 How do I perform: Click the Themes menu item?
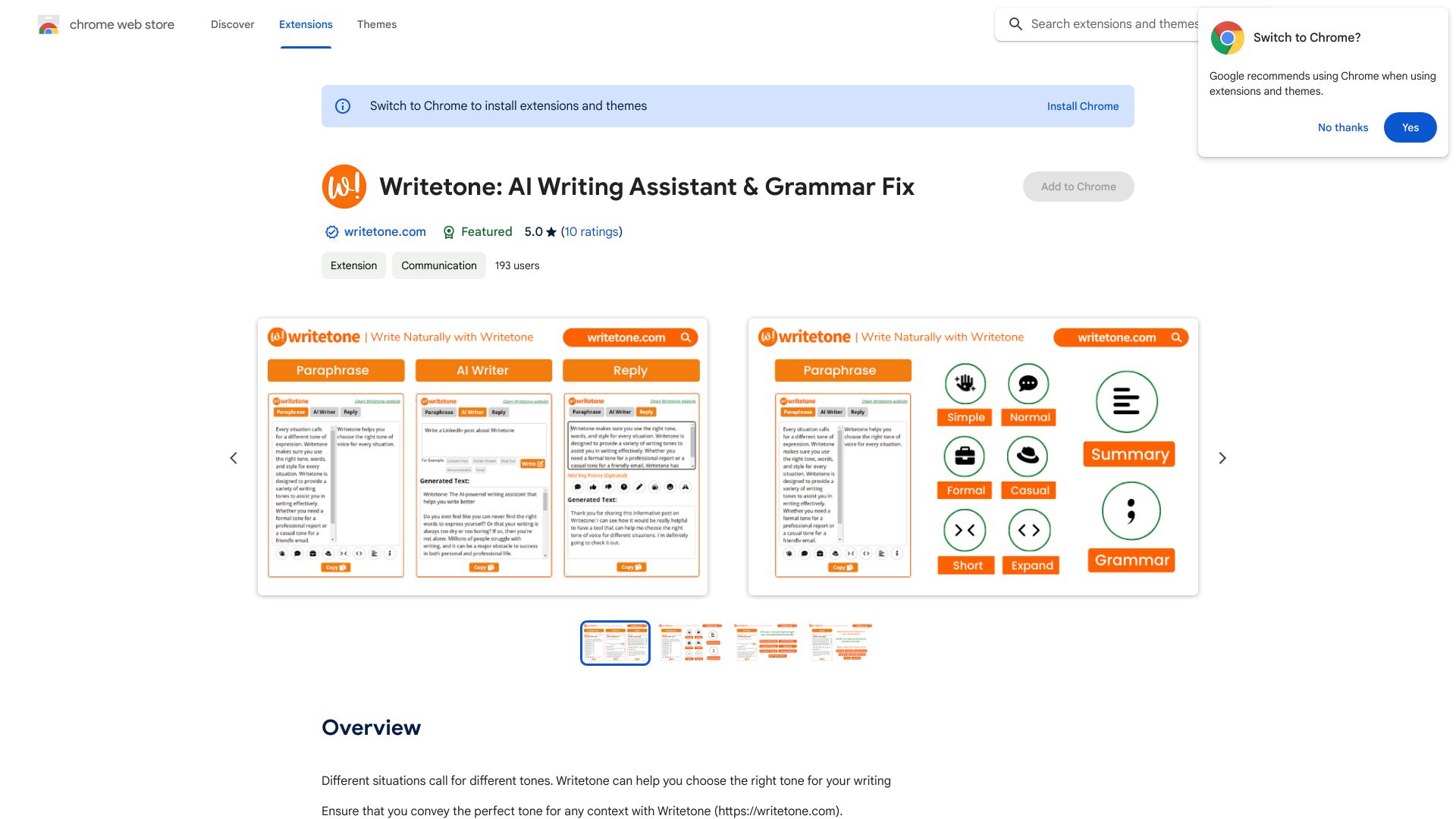click(x=376, y=24)
